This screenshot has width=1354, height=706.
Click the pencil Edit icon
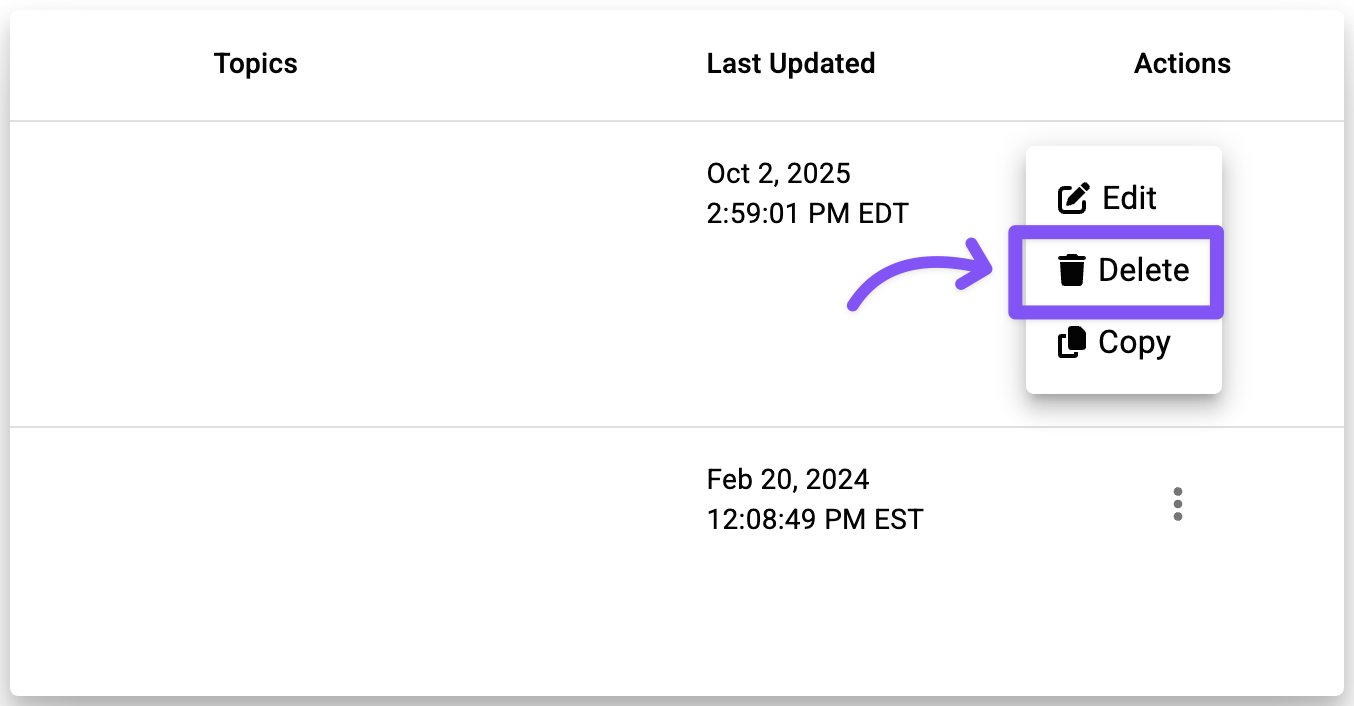(1073, 198)
